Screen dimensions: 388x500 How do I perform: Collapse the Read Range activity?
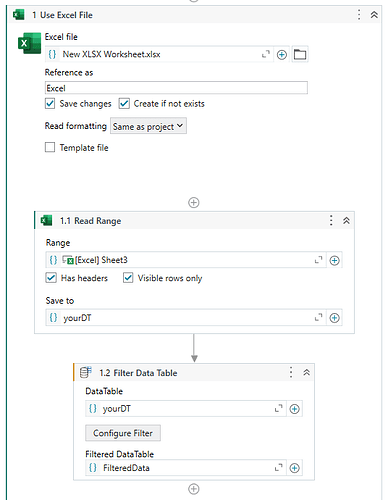pyautogui.click(x=346, y=220)
